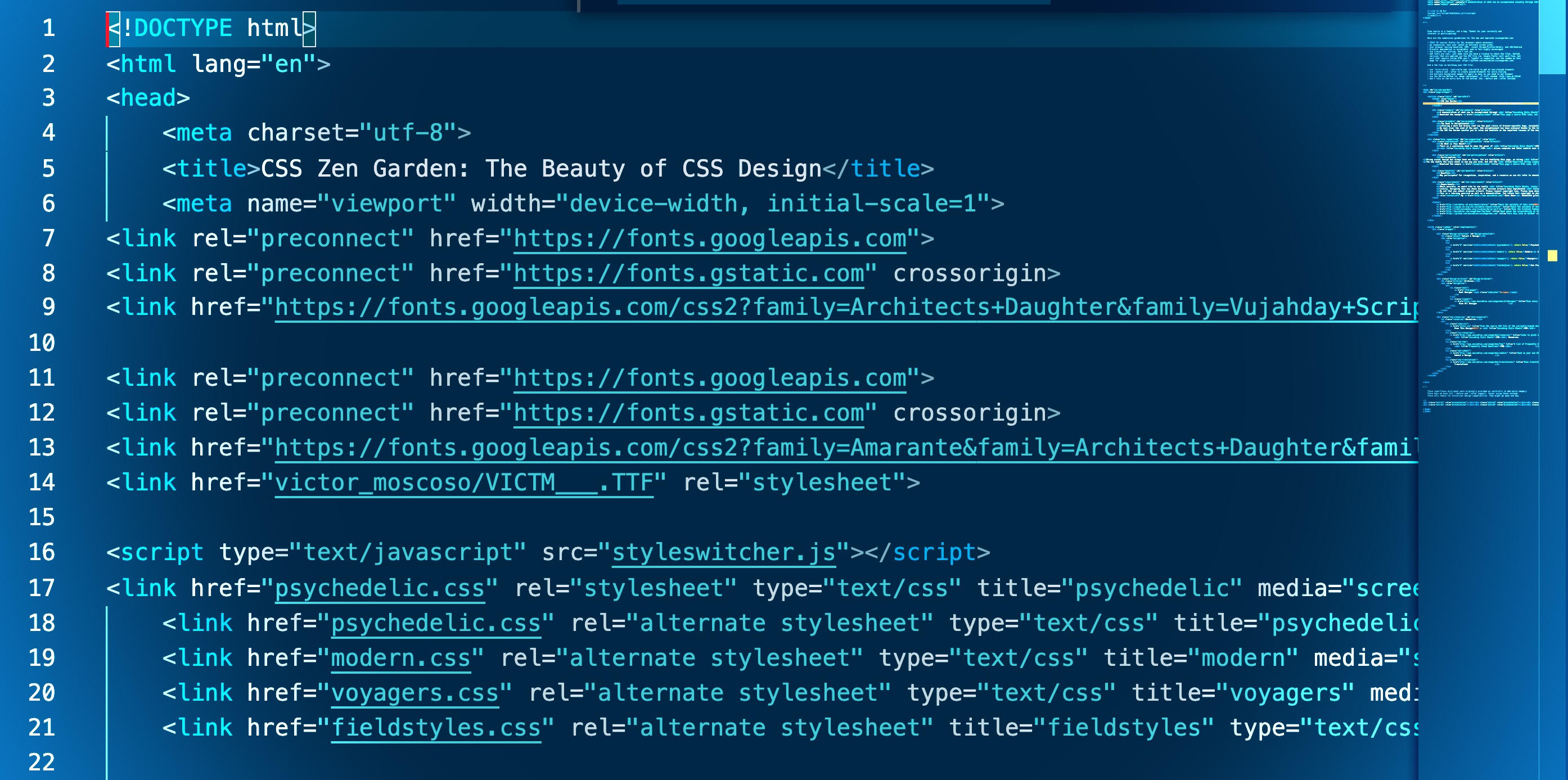
Task: Click line number 1 in the gutter
Action: point(49,28)
